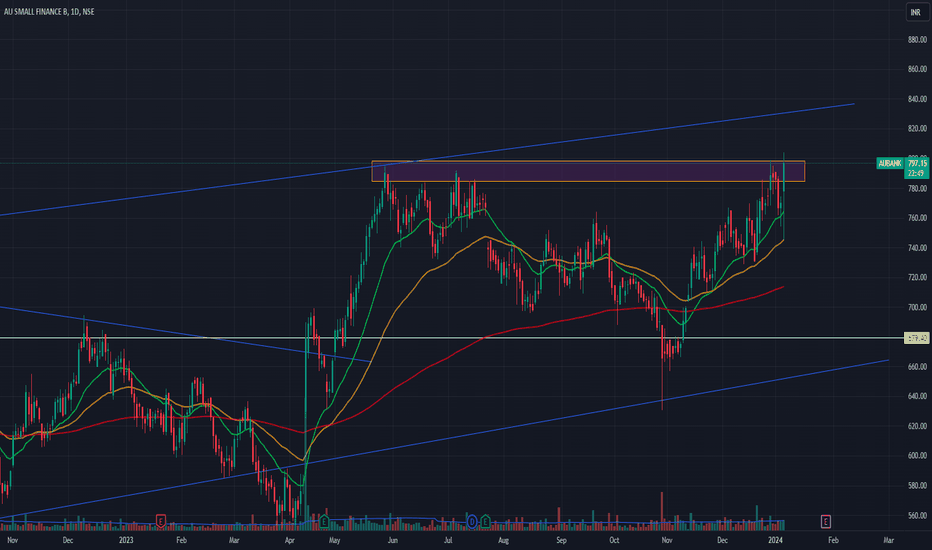Image resolution: width=932 pixels, height=550 pixels.
Task: Click the AUBANK price line label
Action: coord(890,163)
